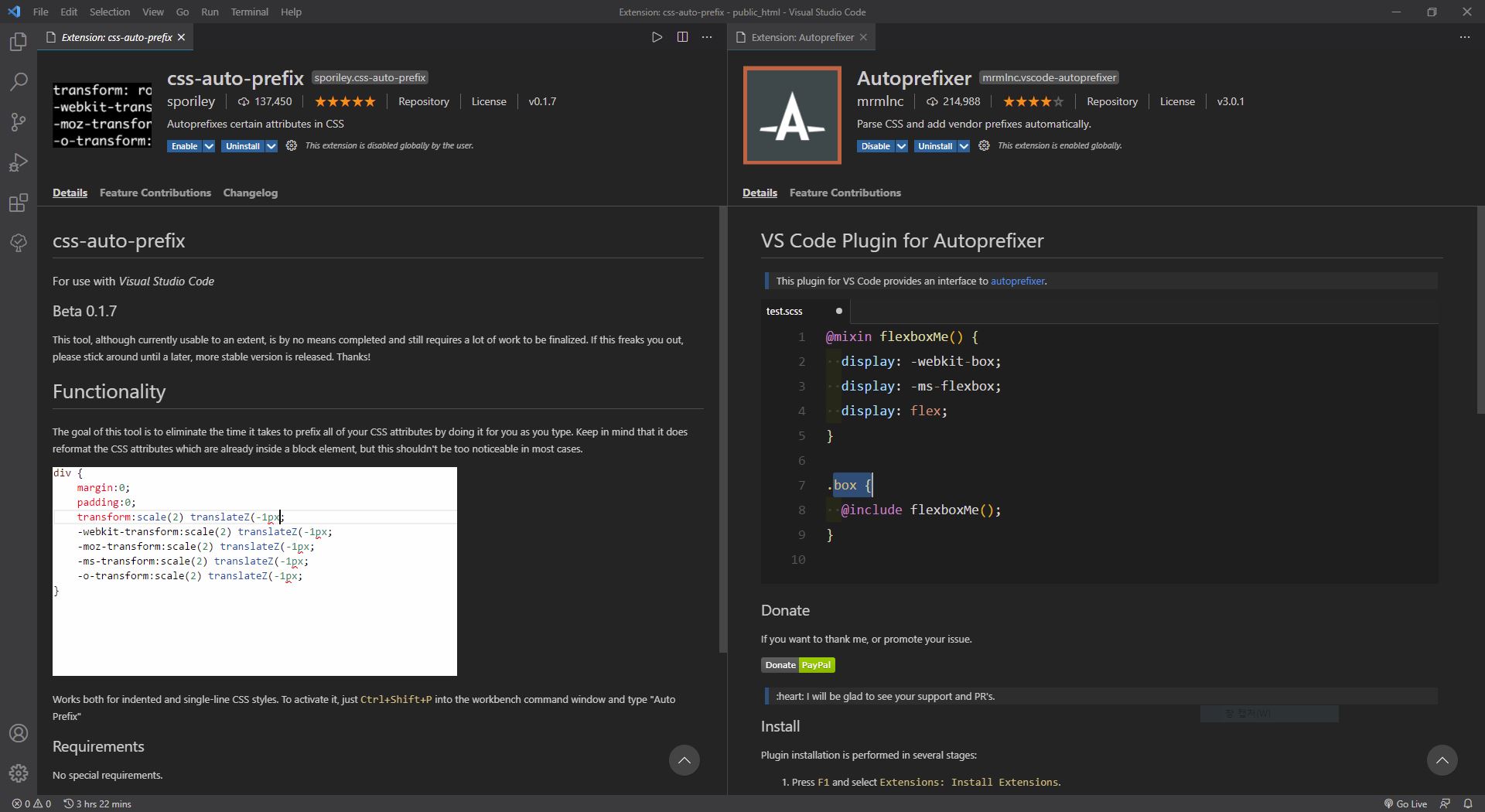Open the Manage gear in activity bar
Image resolution: width=1485 pixels, height=812 pixels.
[19, 773]
